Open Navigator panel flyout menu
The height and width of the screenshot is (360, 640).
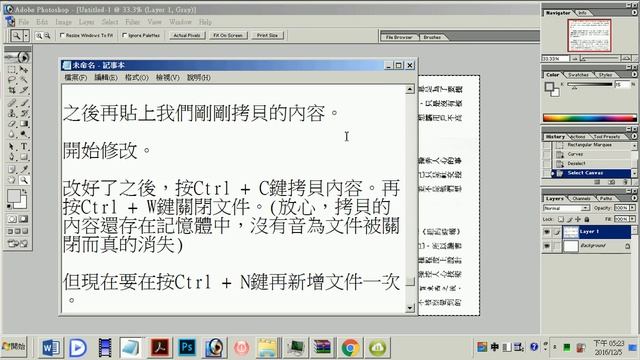634,13
